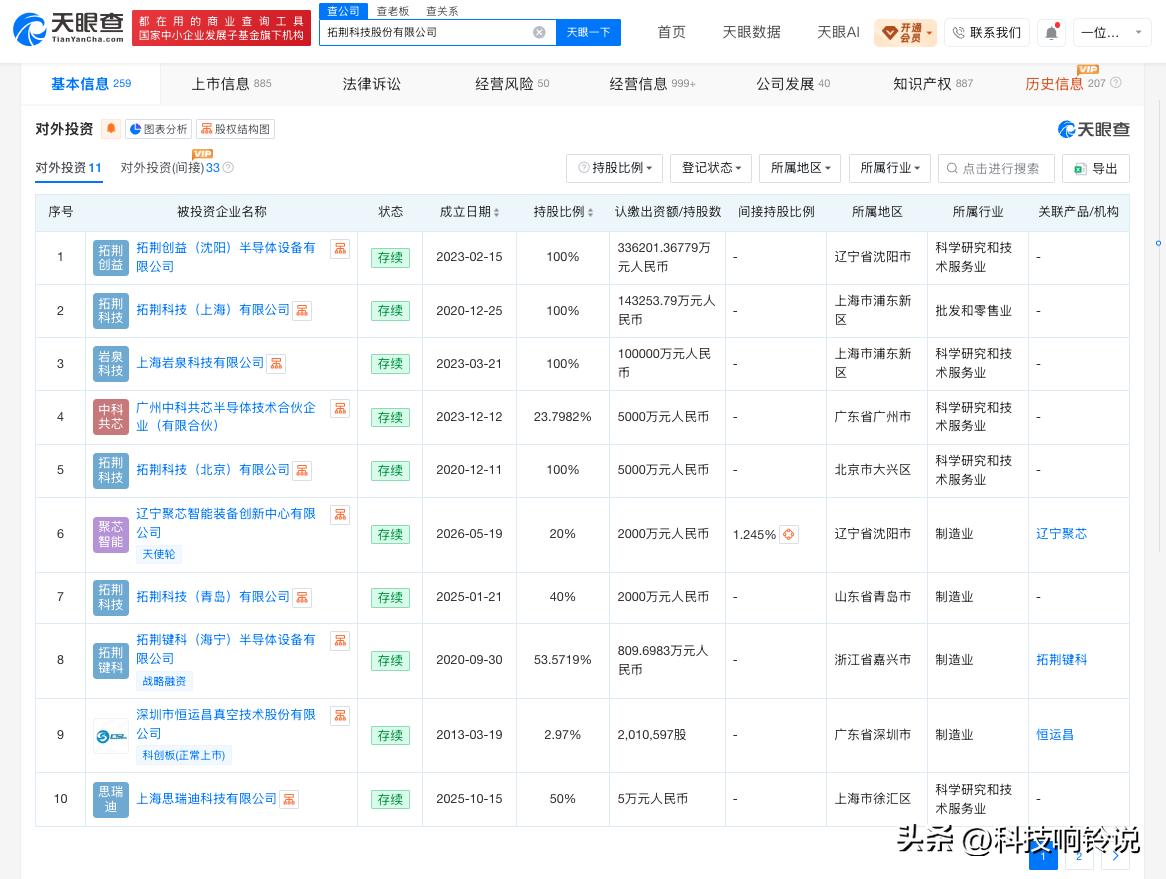This screenshot has width=1166, height=879.
Task: Click equity structure icon for 拓荆创益（沈阳）
Action: pyautogui.click(x=340, y=248)
